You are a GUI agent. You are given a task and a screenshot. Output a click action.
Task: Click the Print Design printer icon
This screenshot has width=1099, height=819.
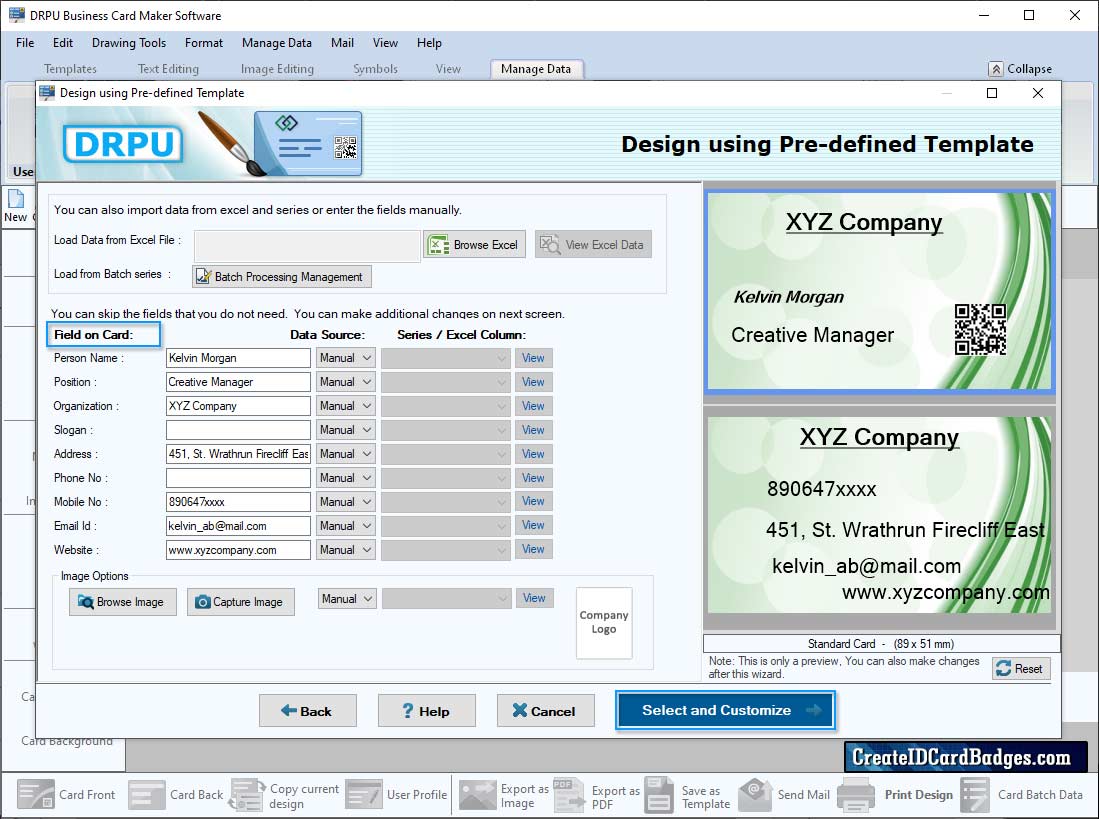(x=855, y=795)
